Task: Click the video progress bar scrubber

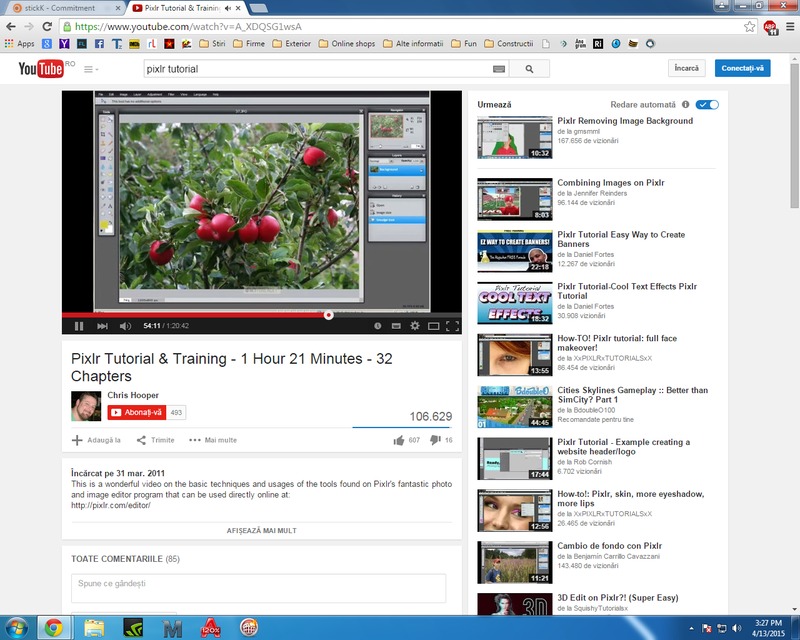Action: [329, 315]
